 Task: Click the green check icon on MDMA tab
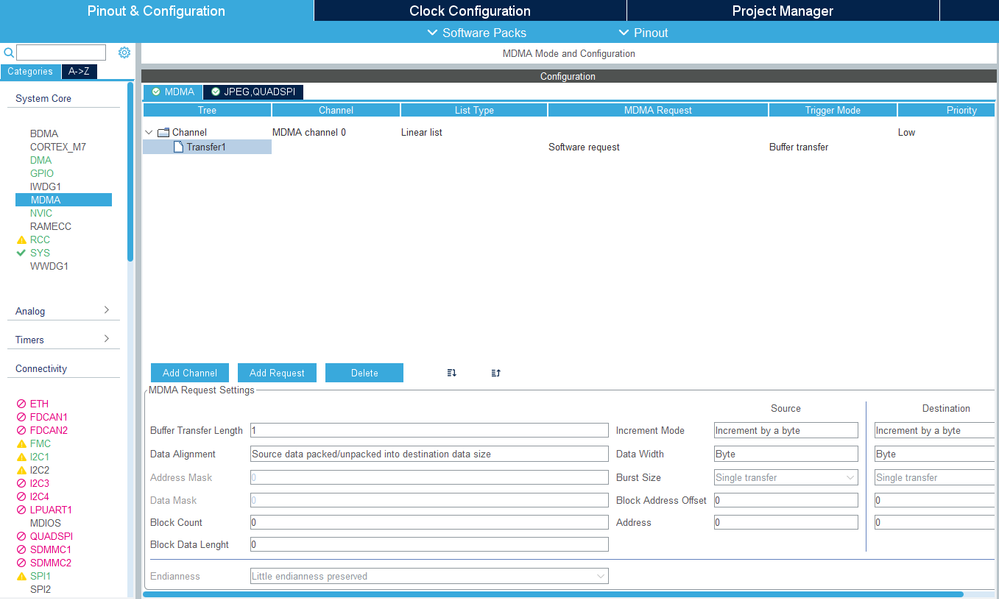pos(156,92)
